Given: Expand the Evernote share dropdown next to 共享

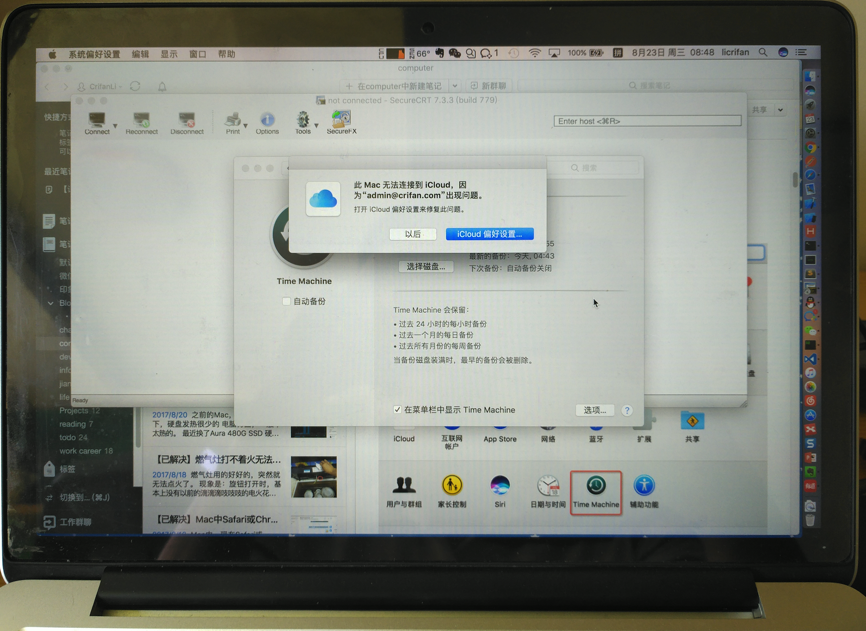Looking at the screenshot, I should coord(780,110).
